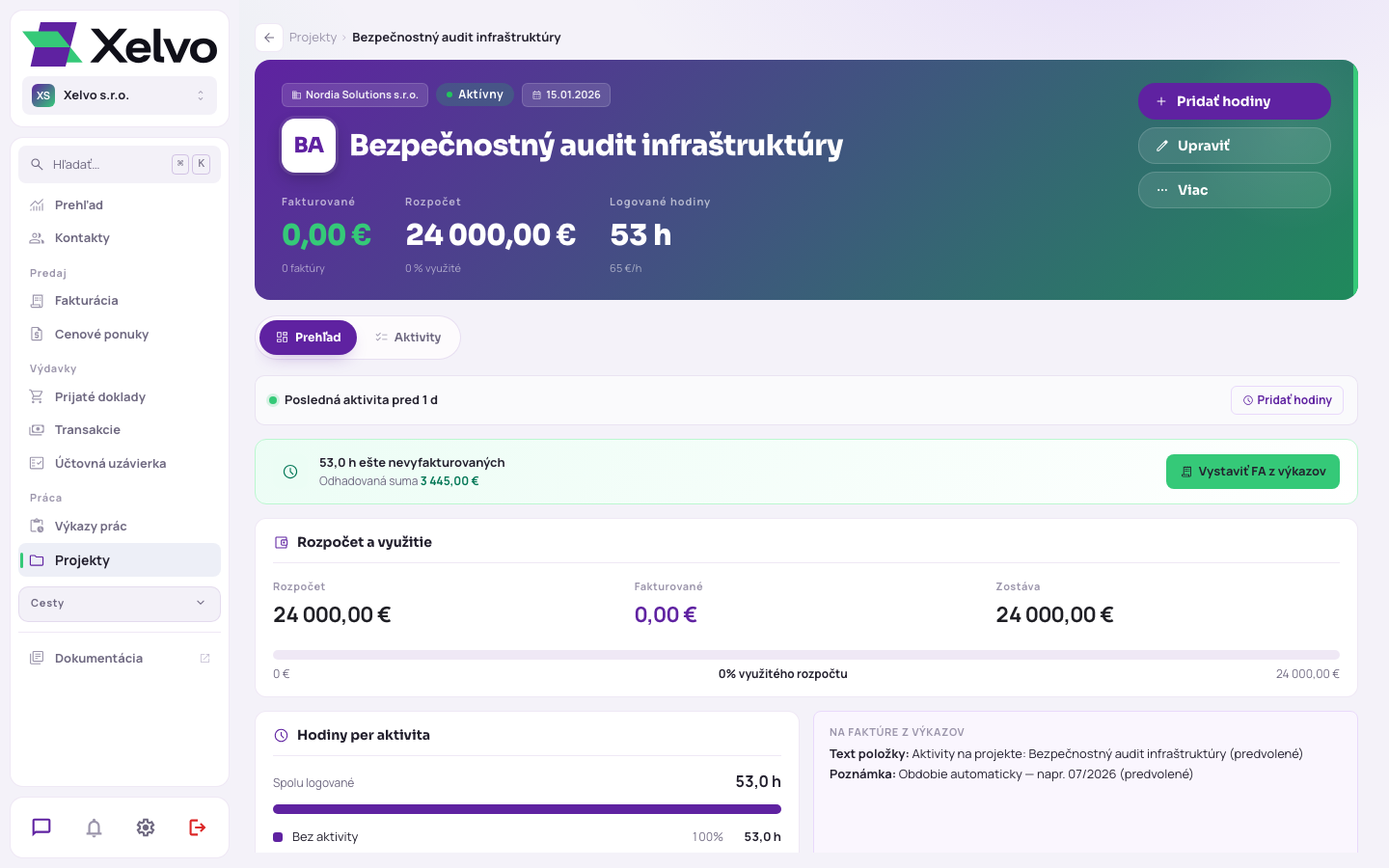This screenshot has height=868, width=1389.
Task: Switch to the Aktivity tab
Action: (408, 338)
